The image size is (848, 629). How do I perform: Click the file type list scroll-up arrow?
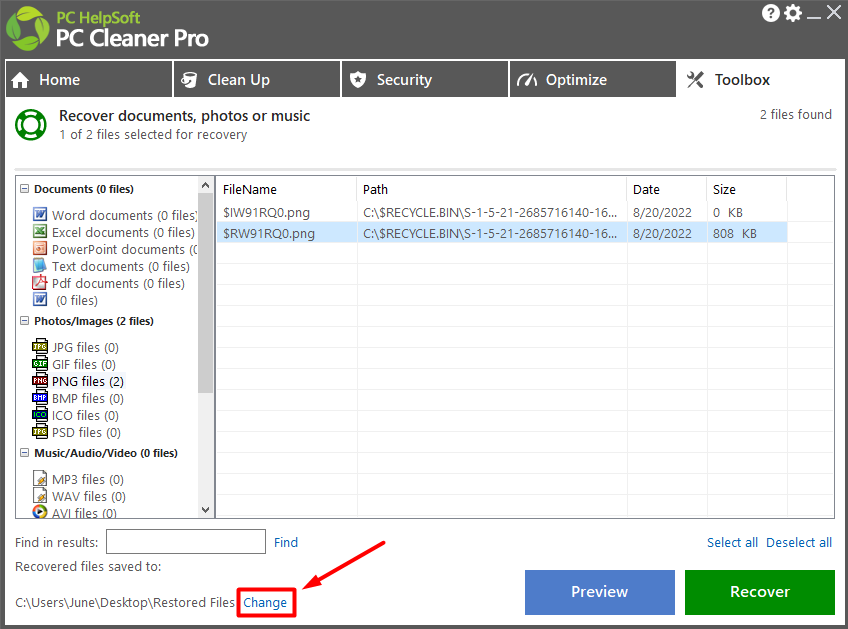(x=206, y=186)
